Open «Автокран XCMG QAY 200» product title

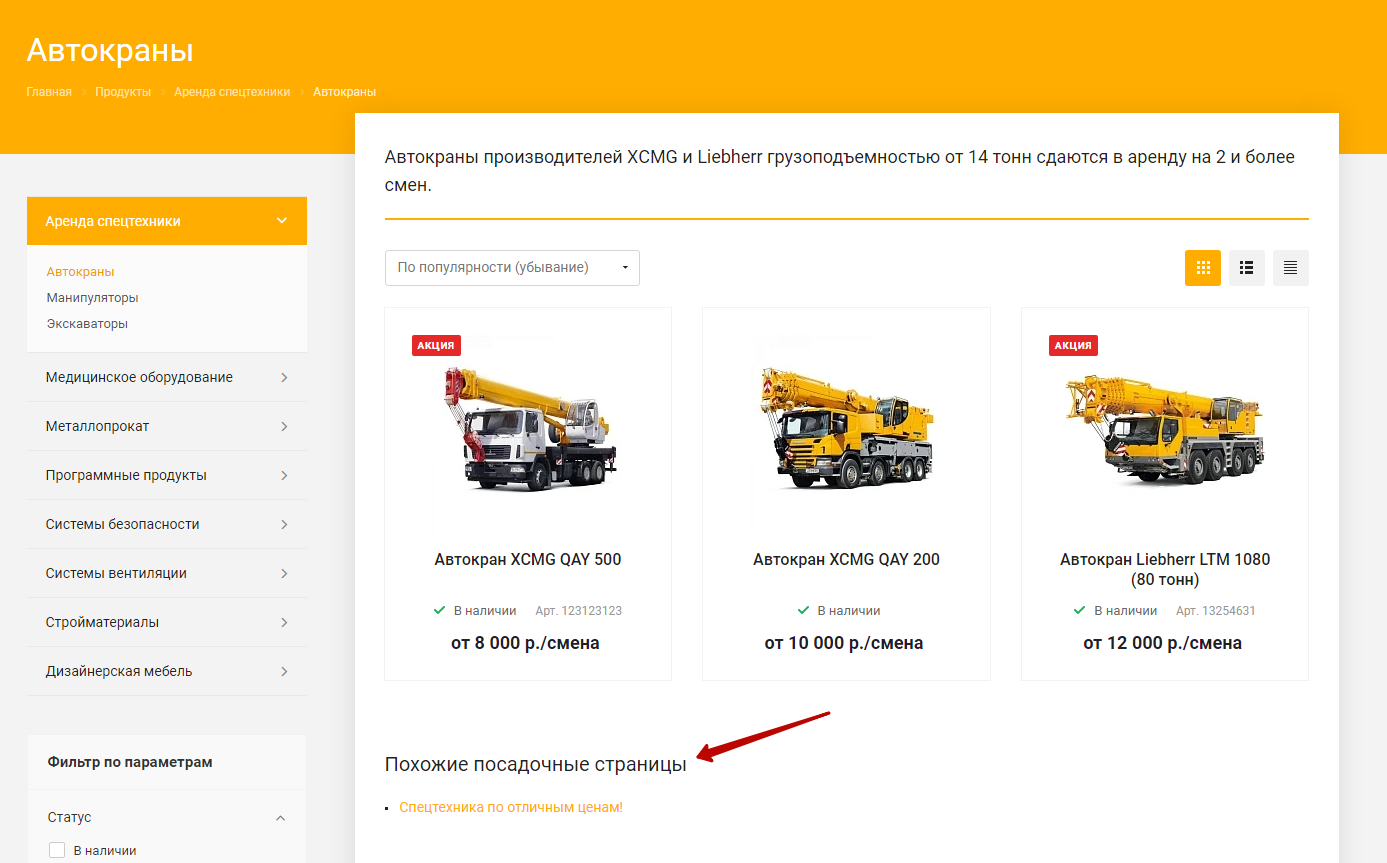[x=846, y=560]
